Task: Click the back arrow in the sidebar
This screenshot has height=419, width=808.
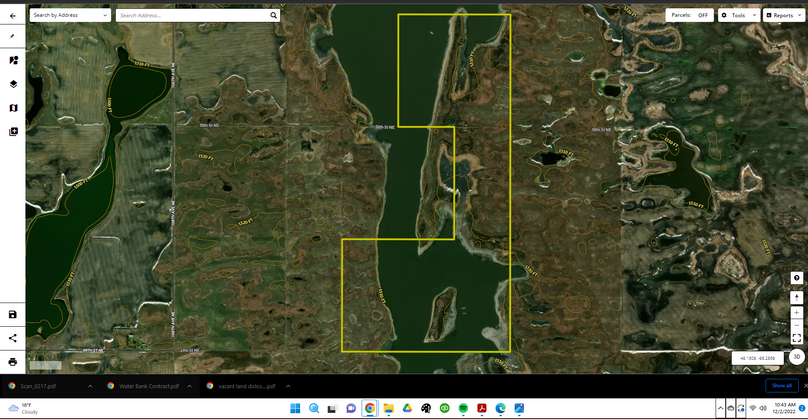Action: pos(13,16)
